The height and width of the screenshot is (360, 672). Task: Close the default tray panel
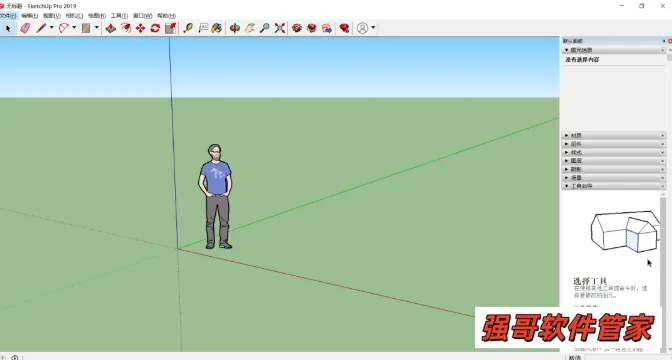670,41
